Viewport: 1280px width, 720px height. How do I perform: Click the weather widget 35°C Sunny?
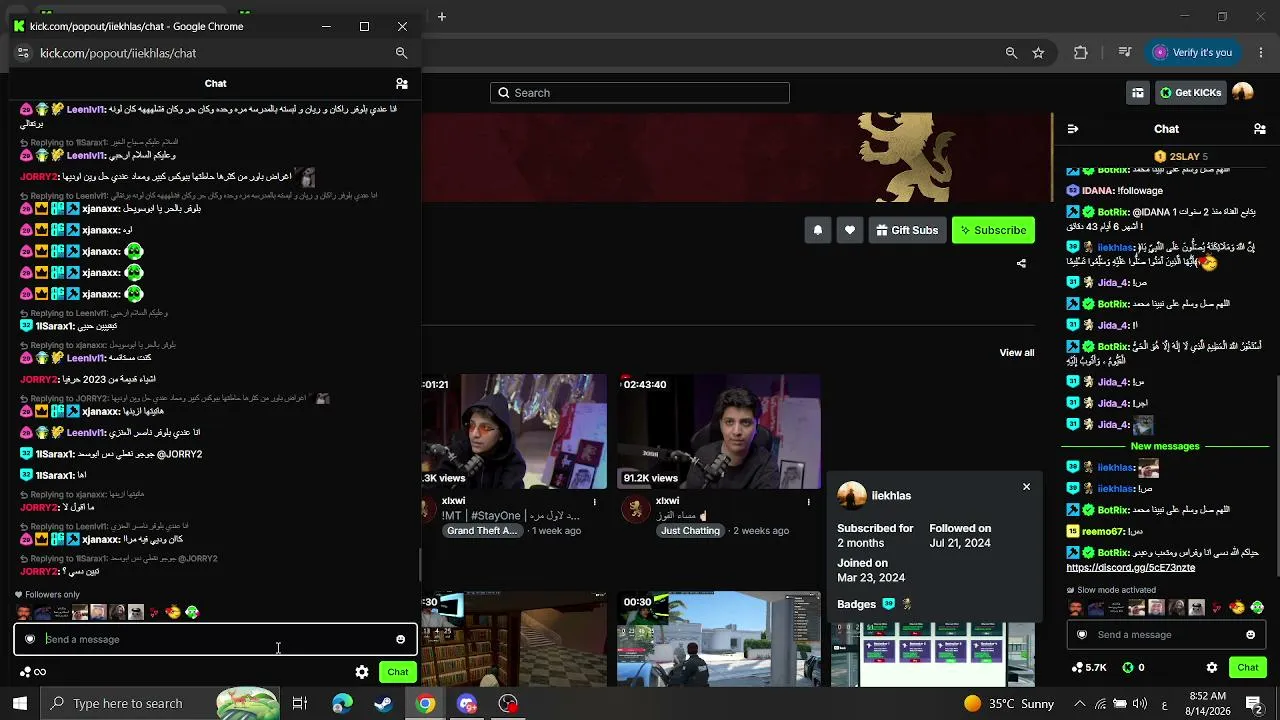pyautogui.click(x=1008, y=704)
